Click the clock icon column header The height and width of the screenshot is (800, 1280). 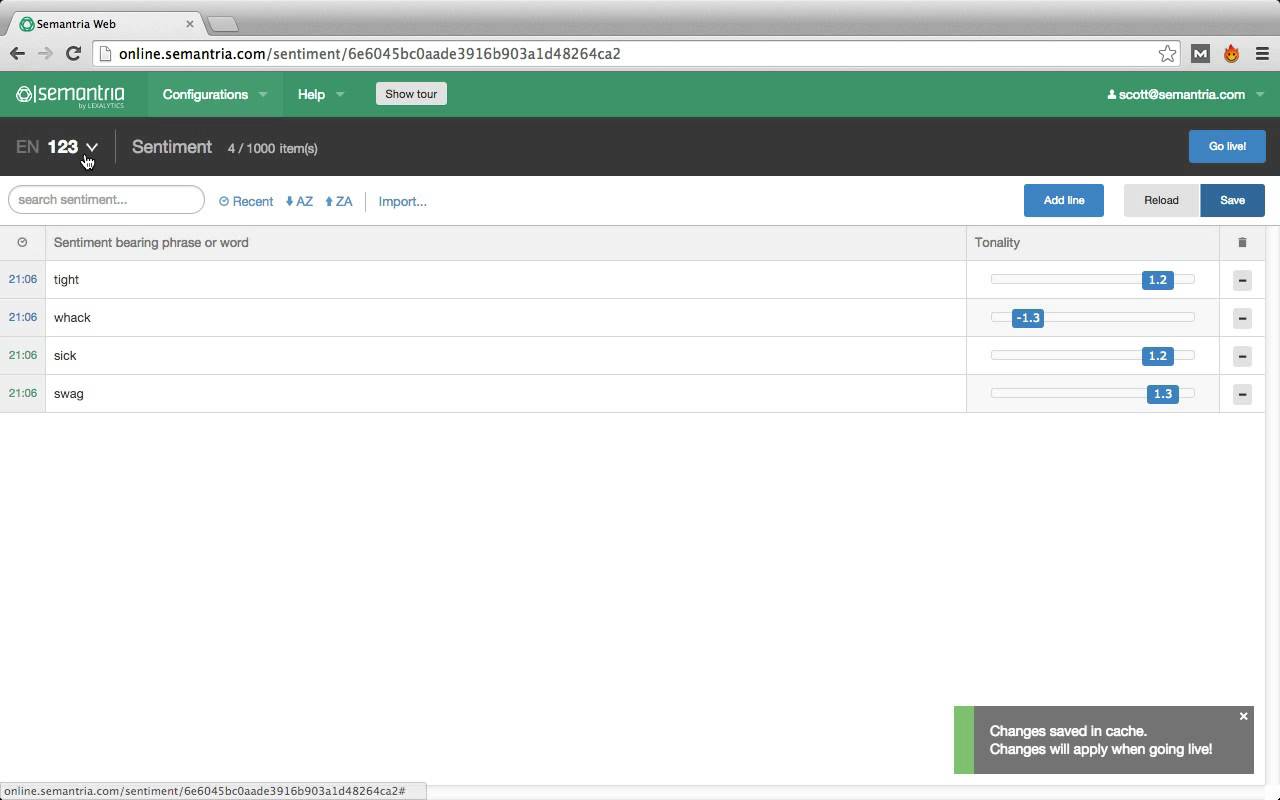point(22,242)
